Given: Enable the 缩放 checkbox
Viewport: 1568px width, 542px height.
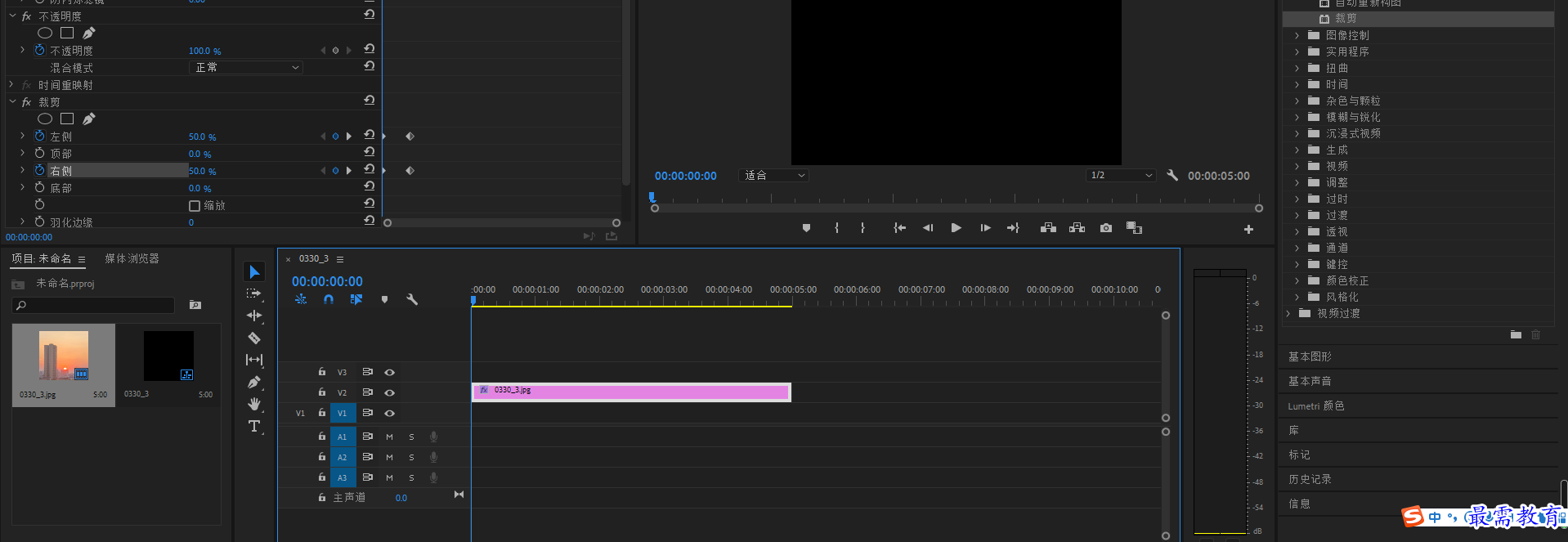Looking at the screenshot, I should [195, 205].
